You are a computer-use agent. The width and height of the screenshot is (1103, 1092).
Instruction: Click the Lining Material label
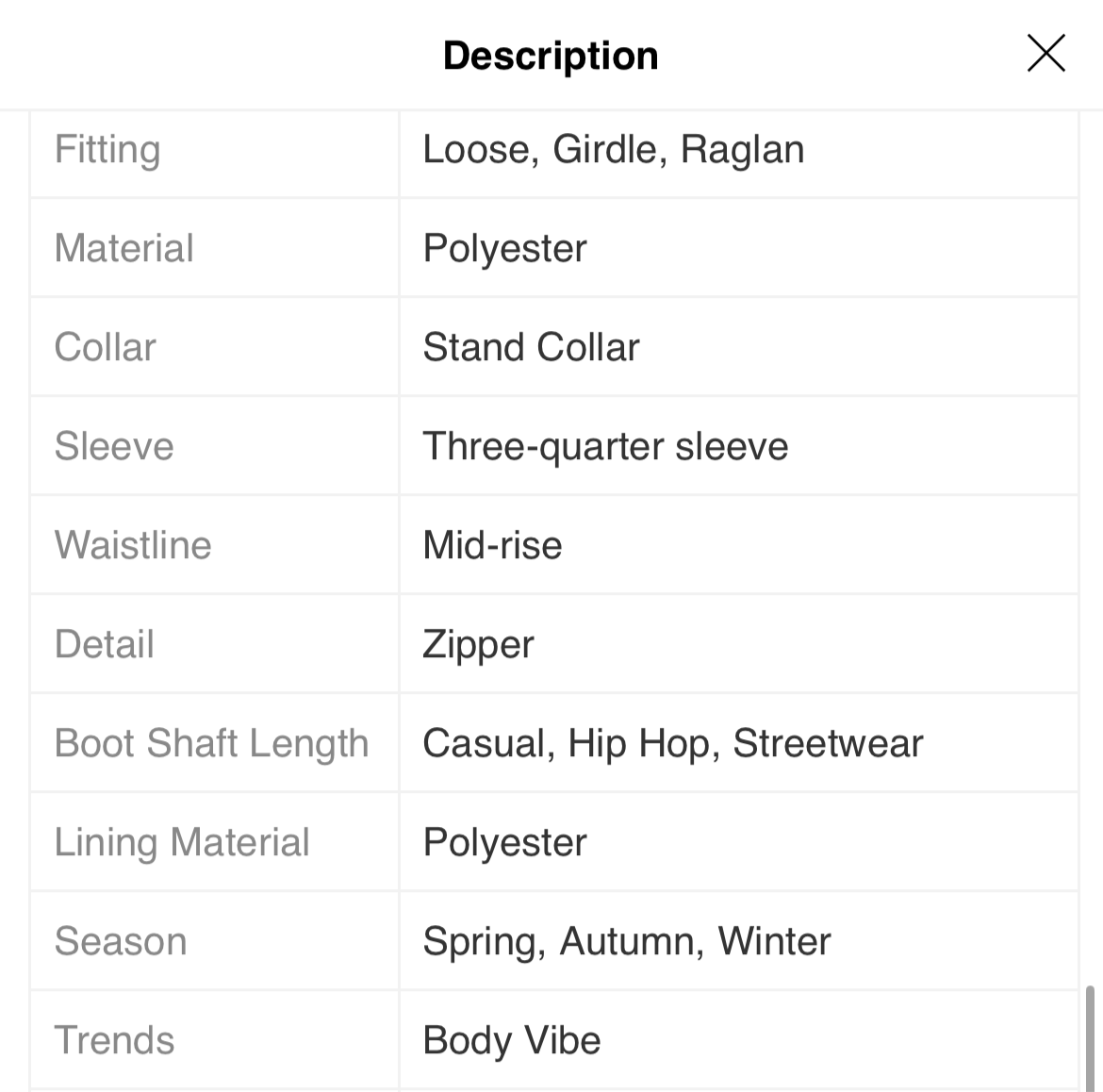(x=182, y=843)
